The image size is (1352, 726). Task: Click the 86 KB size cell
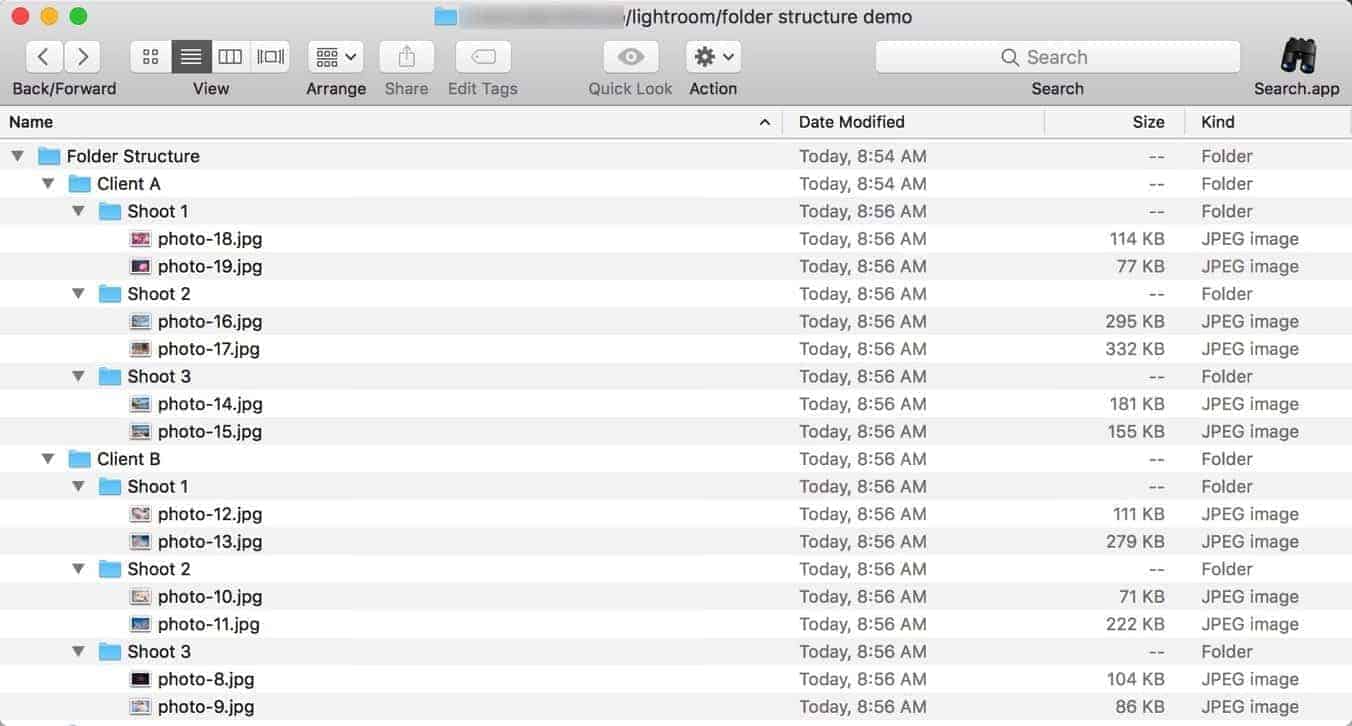point(1140,706)
